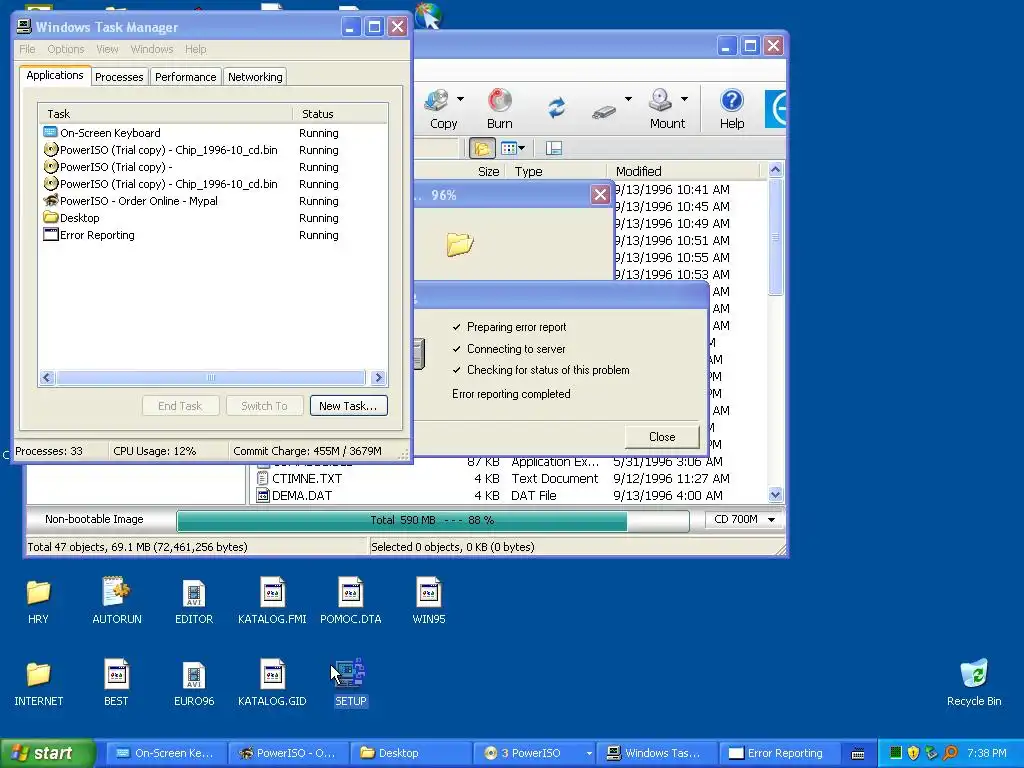Switch to the Performance tab
Screen dimensions: 1024x768
185,77
